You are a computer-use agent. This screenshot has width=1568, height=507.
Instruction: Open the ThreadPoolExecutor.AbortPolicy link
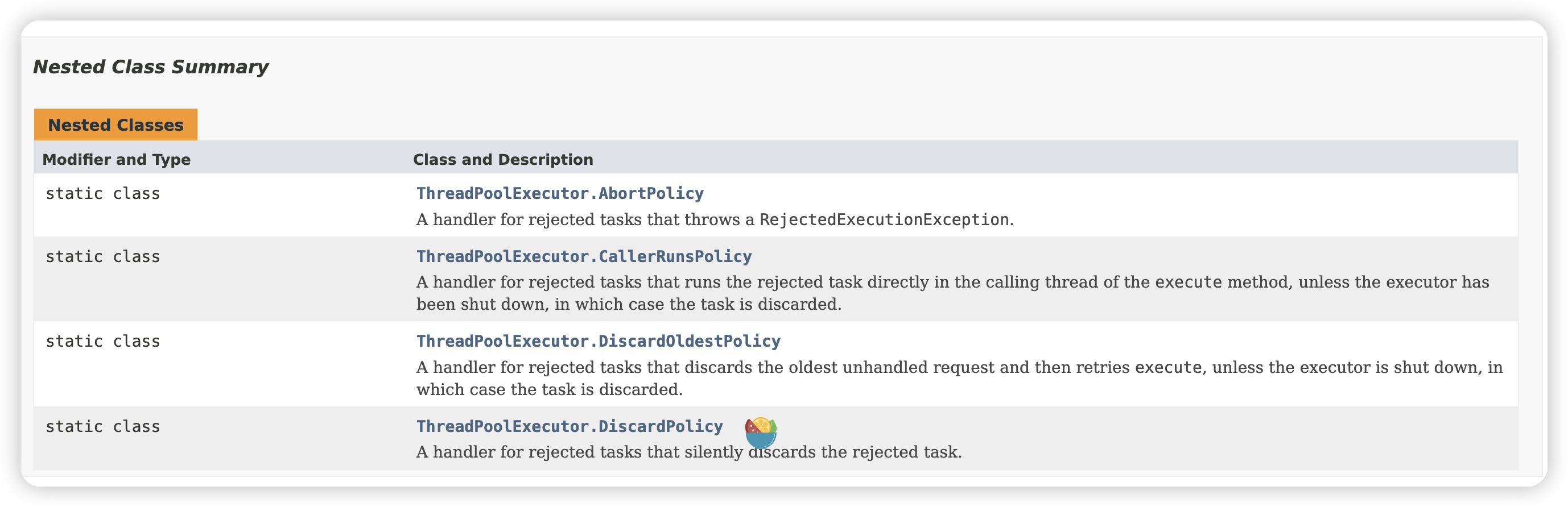tap(559, 193)
